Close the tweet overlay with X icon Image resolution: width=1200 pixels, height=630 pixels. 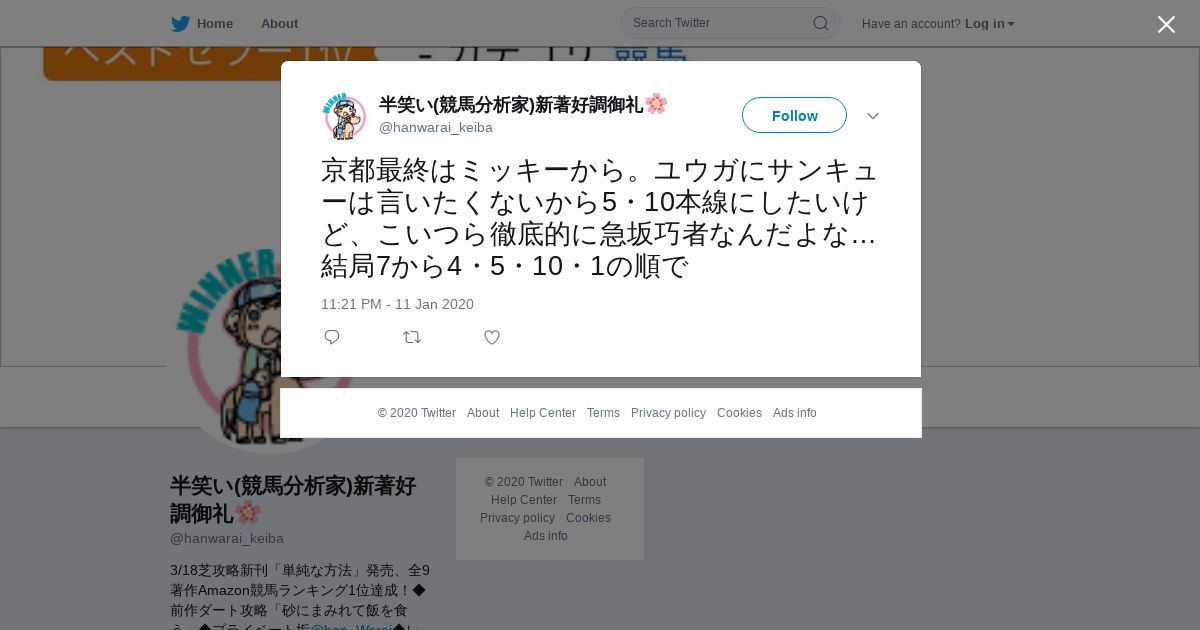click(x=1166, y=24)
